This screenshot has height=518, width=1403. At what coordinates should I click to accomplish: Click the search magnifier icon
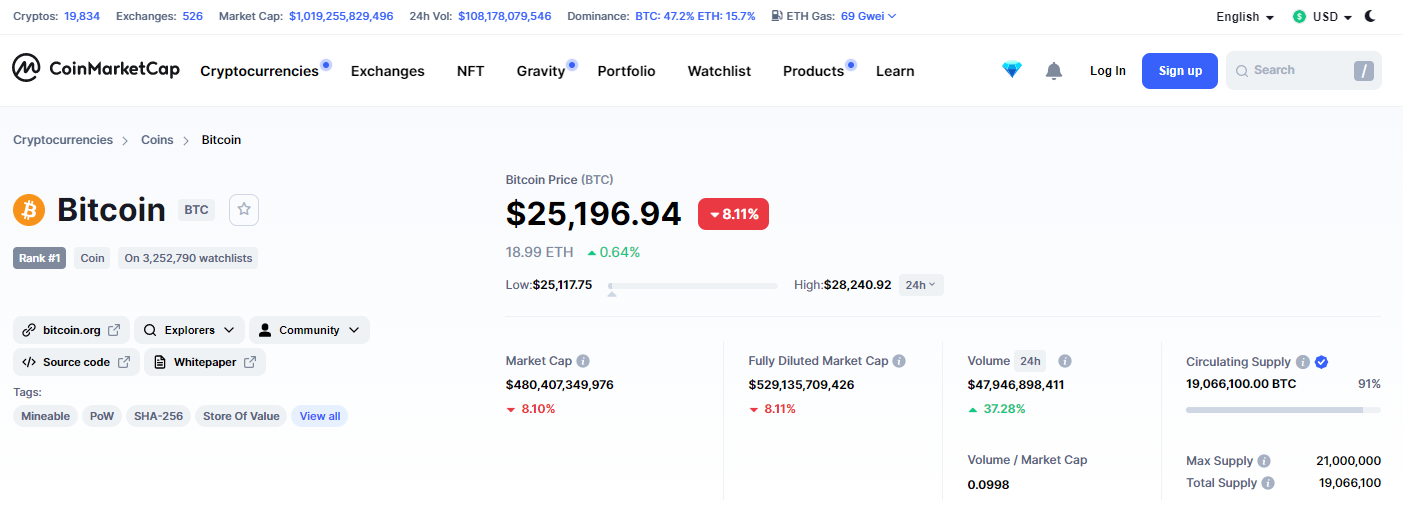[1242, 71]
